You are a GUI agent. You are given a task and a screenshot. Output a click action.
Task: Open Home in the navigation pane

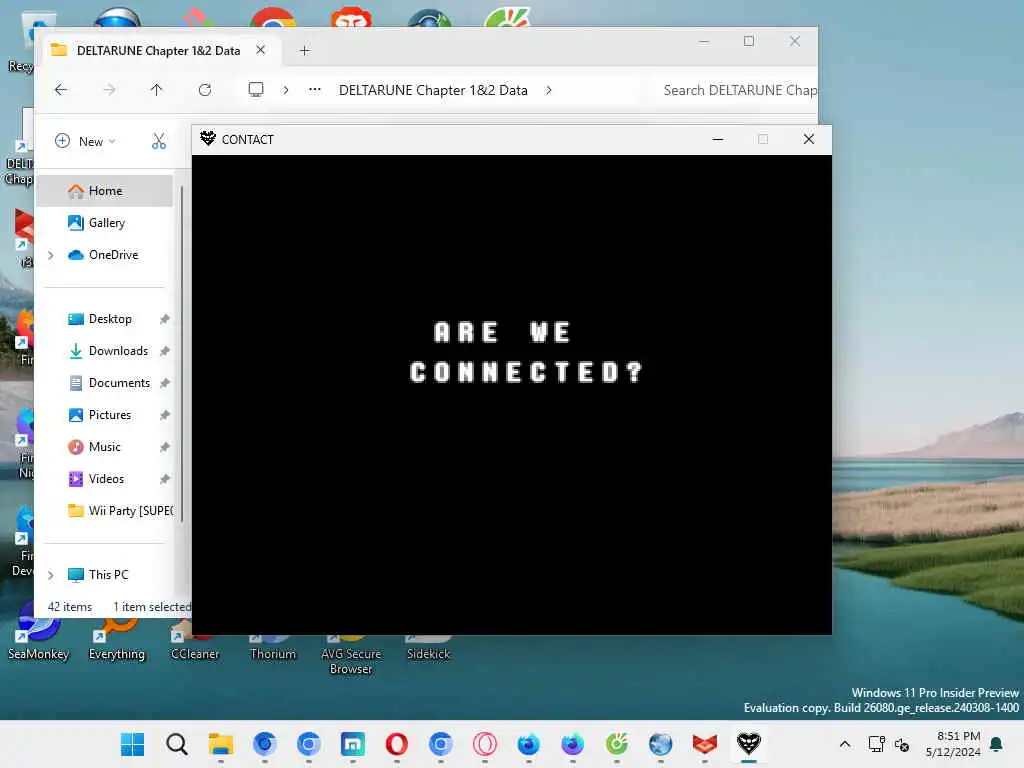(x=105, y=191)
